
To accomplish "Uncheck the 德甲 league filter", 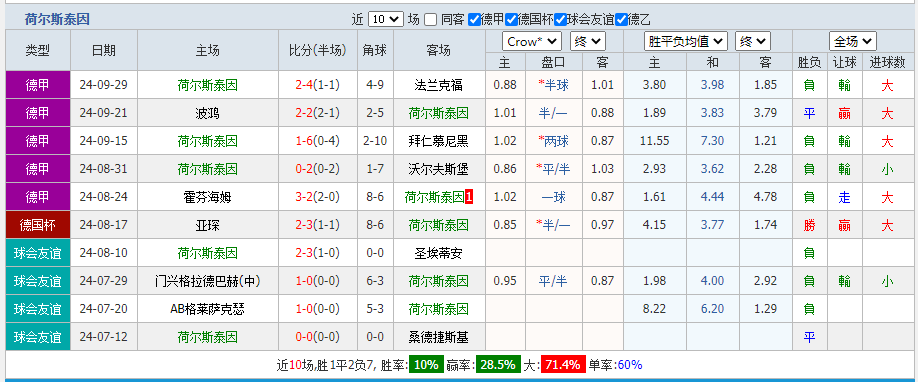I will coord(474,19).
